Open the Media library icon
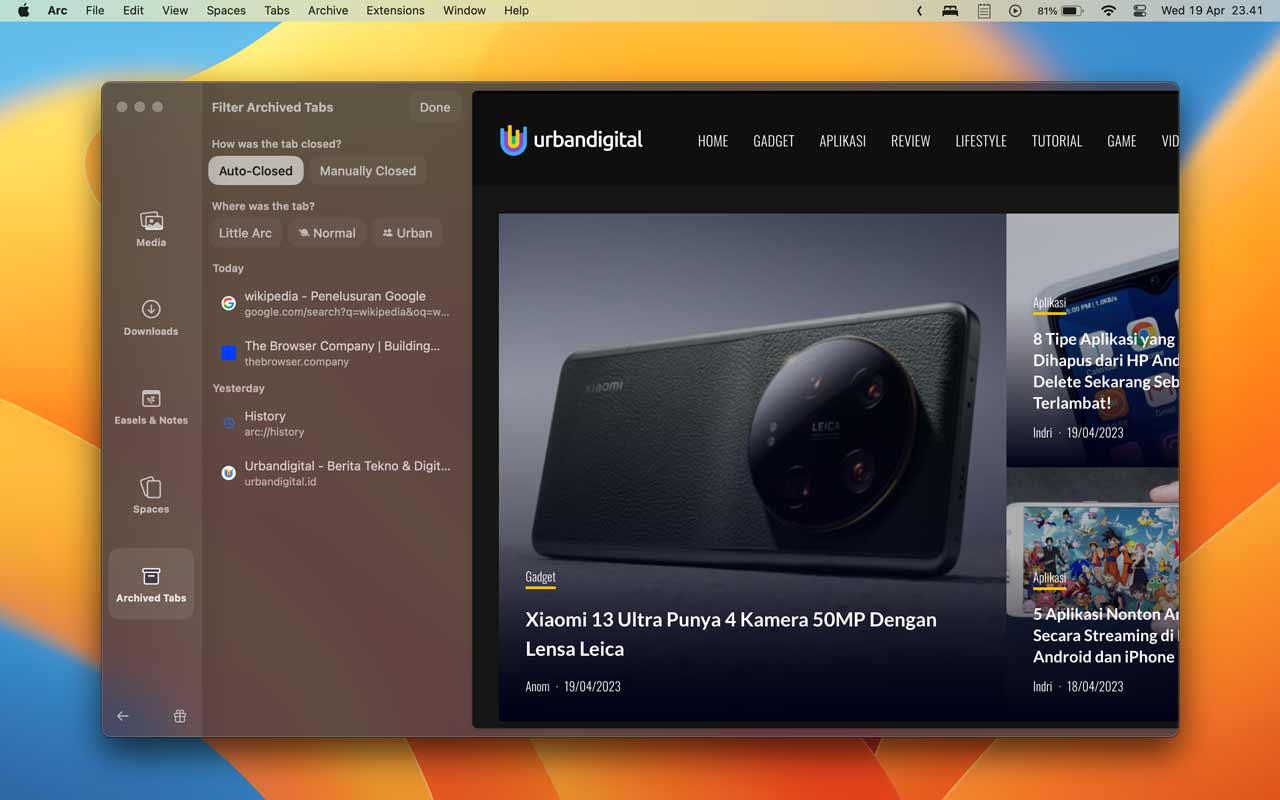 (x=151, y=222)
